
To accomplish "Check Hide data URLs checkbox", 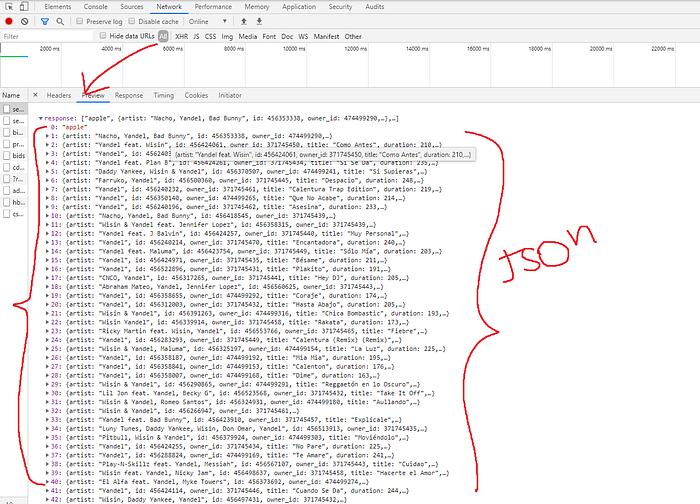I will 103,36.
